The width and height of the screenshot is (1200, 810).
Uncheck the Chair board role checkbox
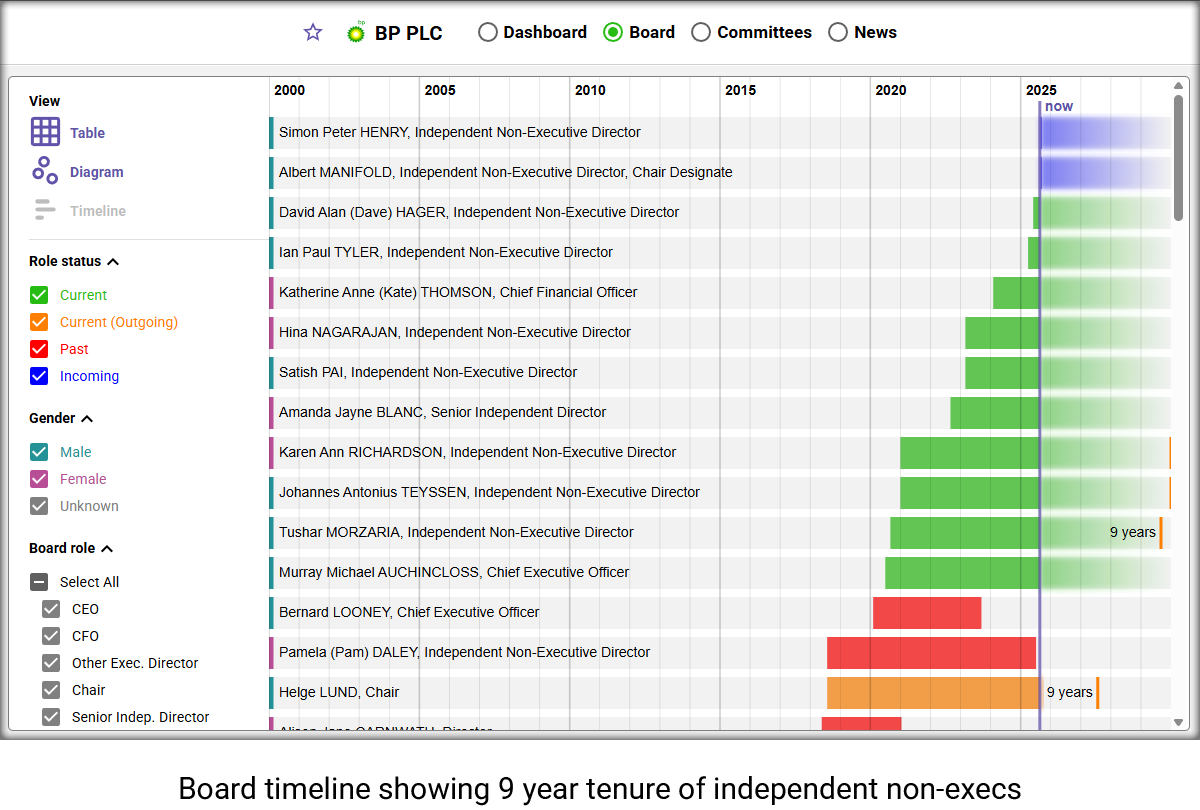point(51,690)
